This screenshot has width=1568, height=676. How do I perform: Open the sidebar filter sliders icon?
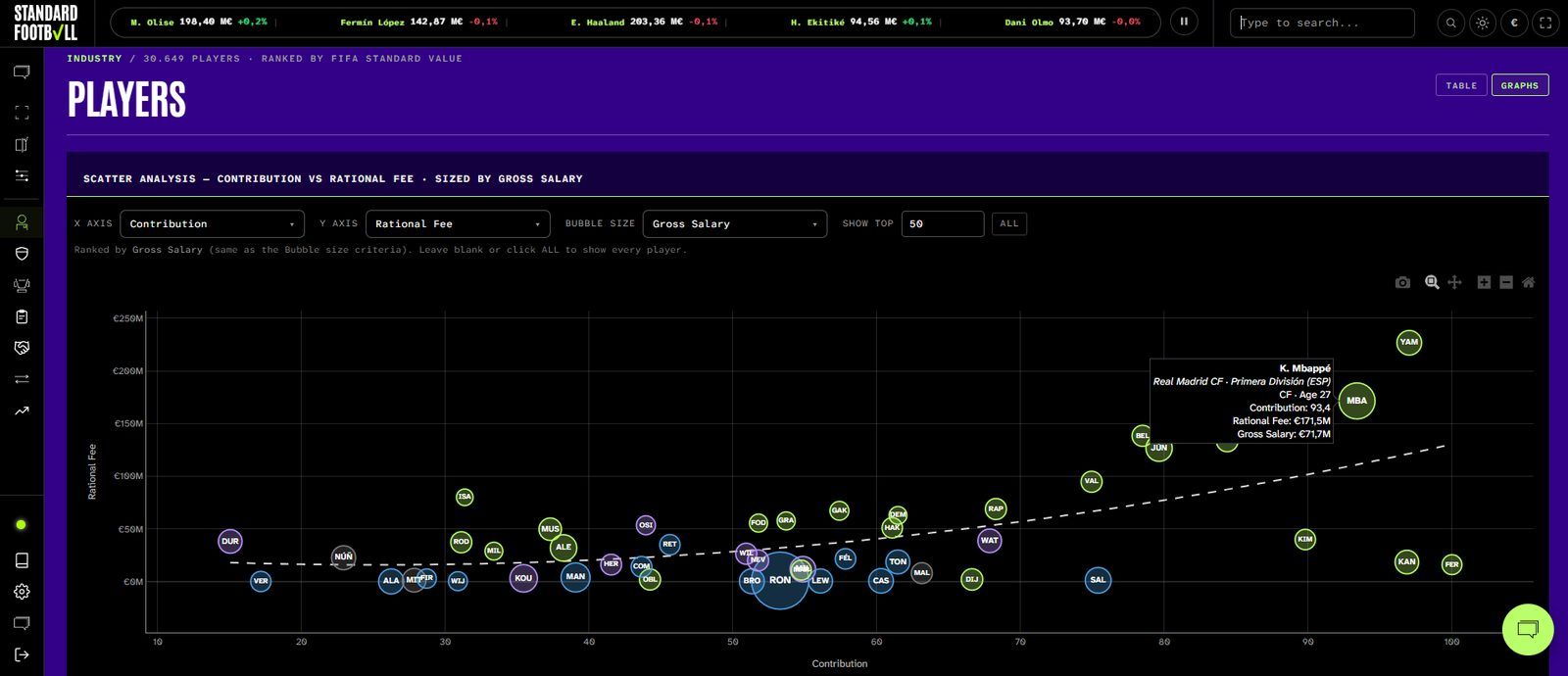[x=22, y=176]
